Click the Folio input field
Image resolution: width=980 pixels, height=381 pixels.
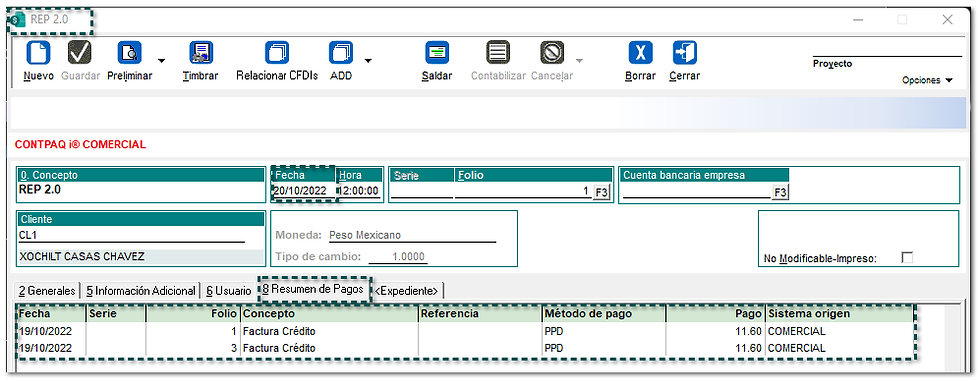[523, 191]
